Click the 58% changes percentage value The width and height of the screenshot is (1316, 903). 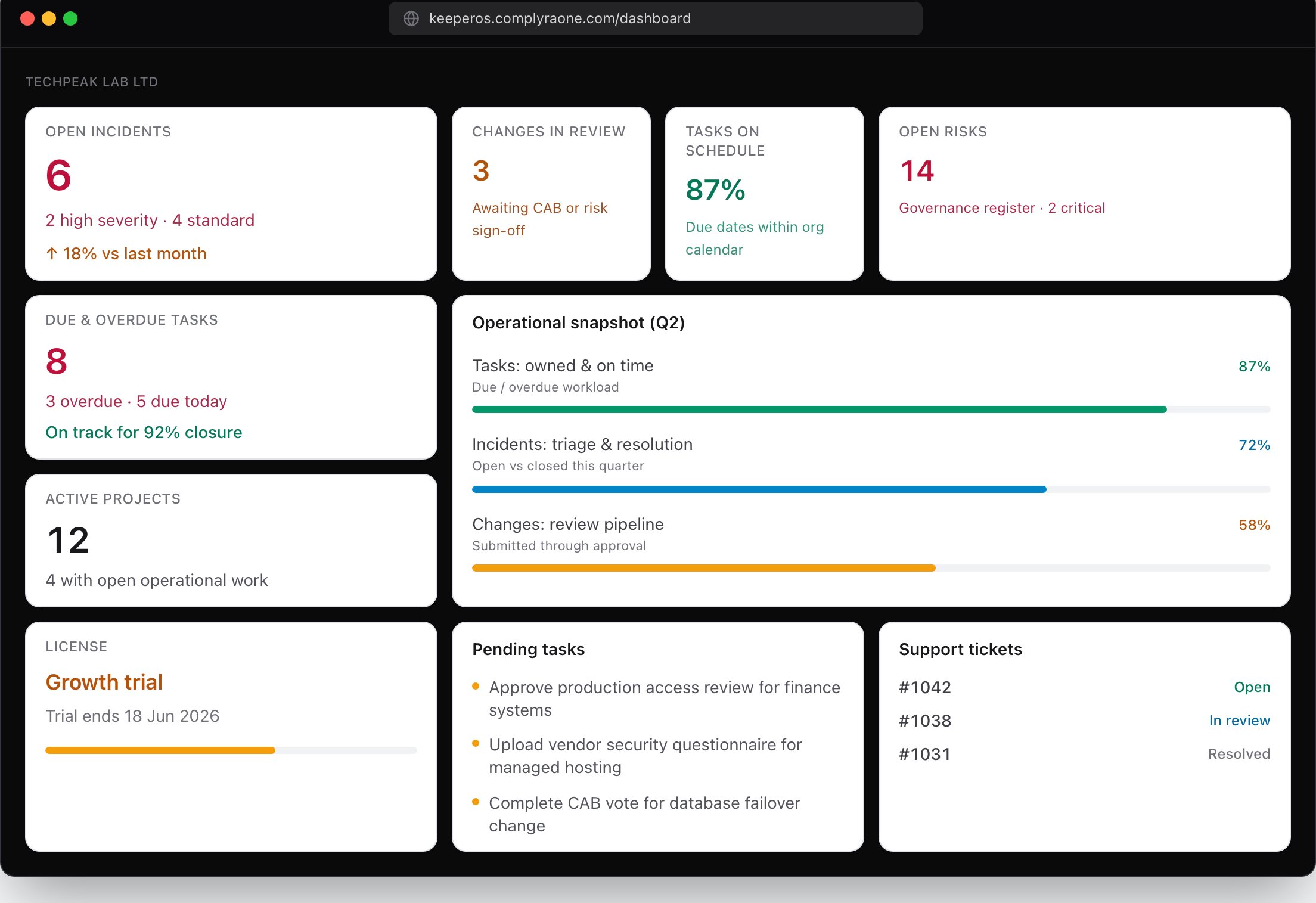click(1254, 525)
